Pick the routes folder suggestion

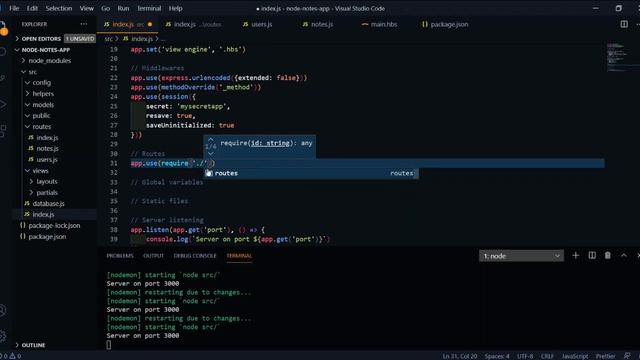(311, 173)
